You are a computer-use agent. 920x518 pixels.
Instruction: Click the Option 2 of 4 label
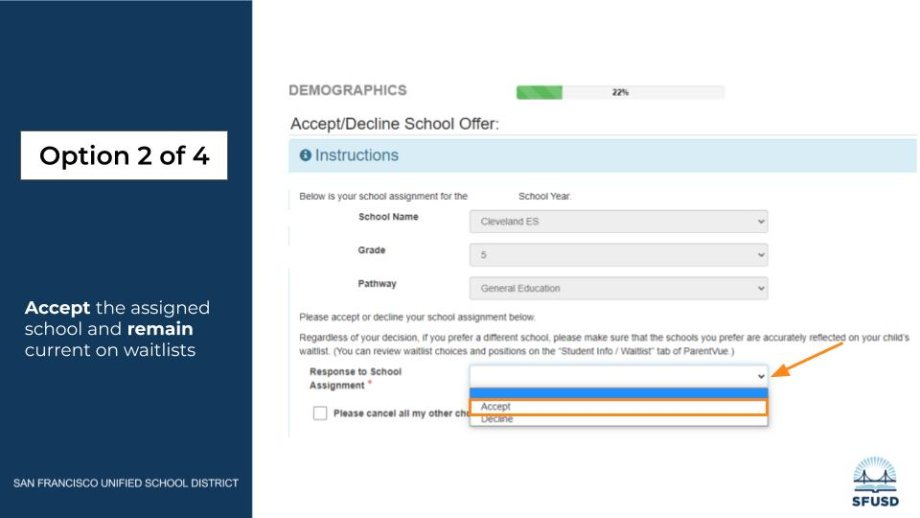124,156
